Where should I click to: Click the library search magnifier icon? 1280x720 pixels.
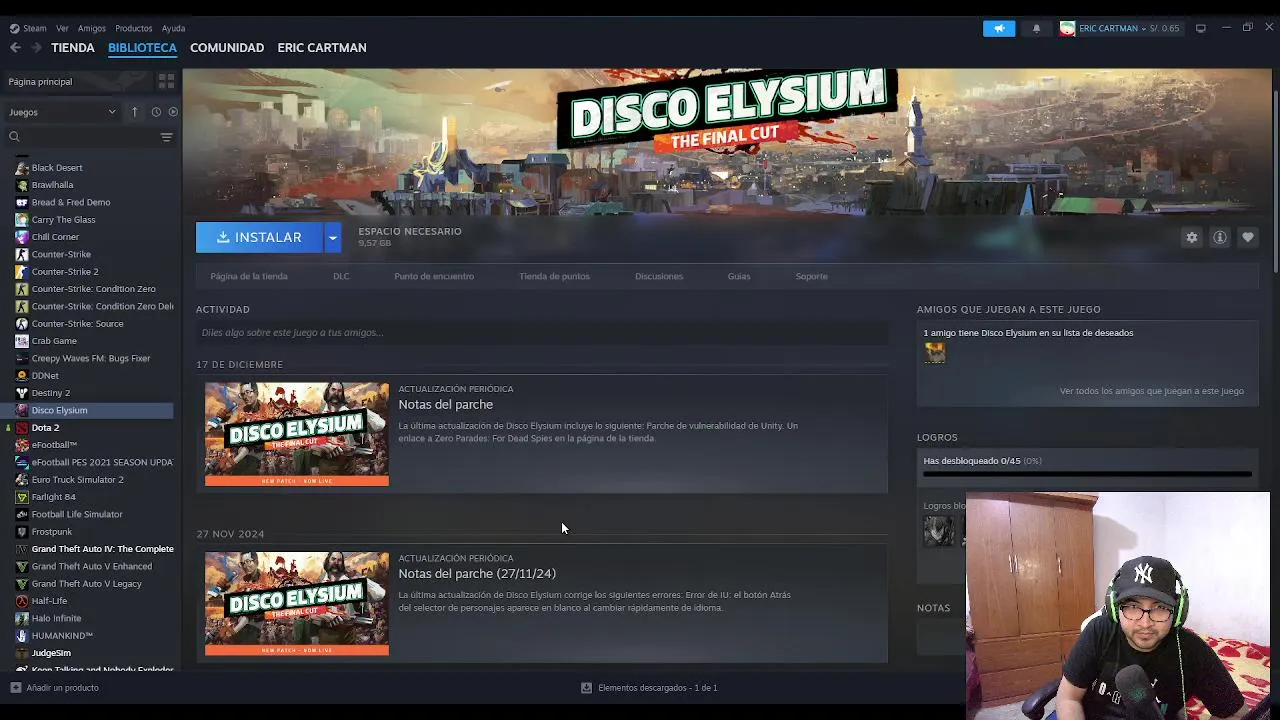(14, 137)
